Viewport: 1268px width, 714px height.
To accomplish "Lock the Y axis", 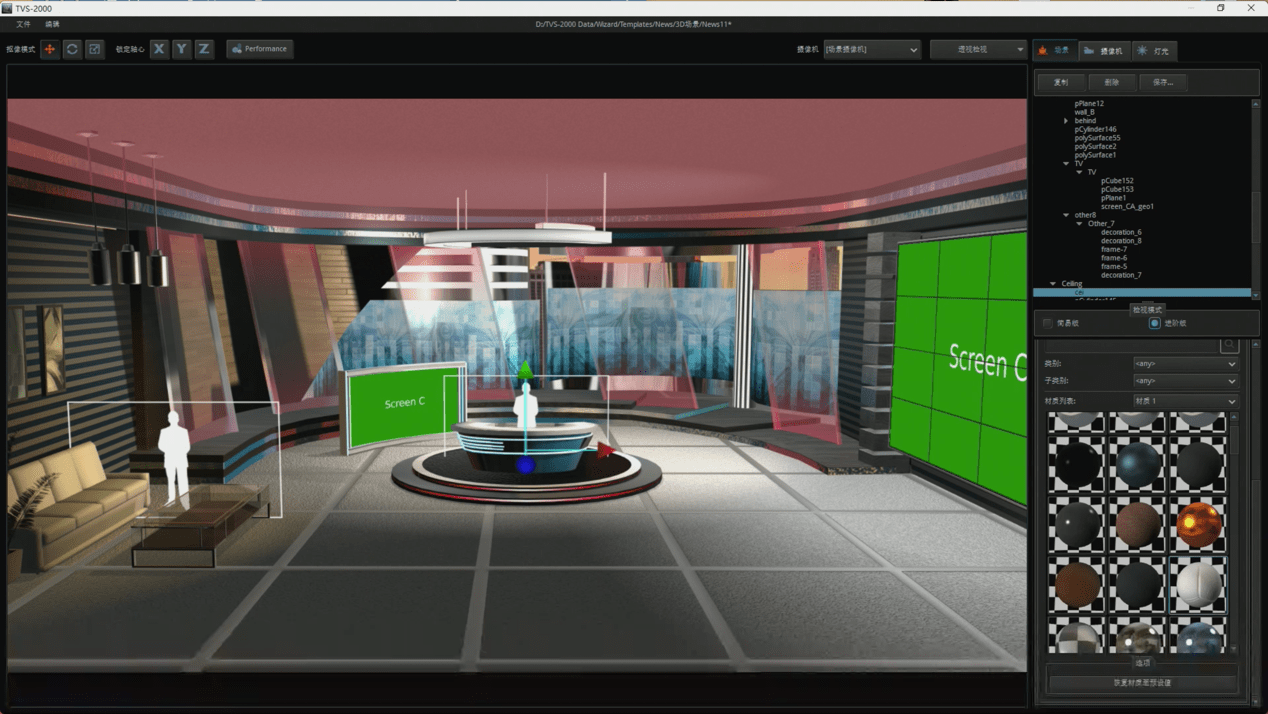I will pyautogui.click(x=182, y=49).
